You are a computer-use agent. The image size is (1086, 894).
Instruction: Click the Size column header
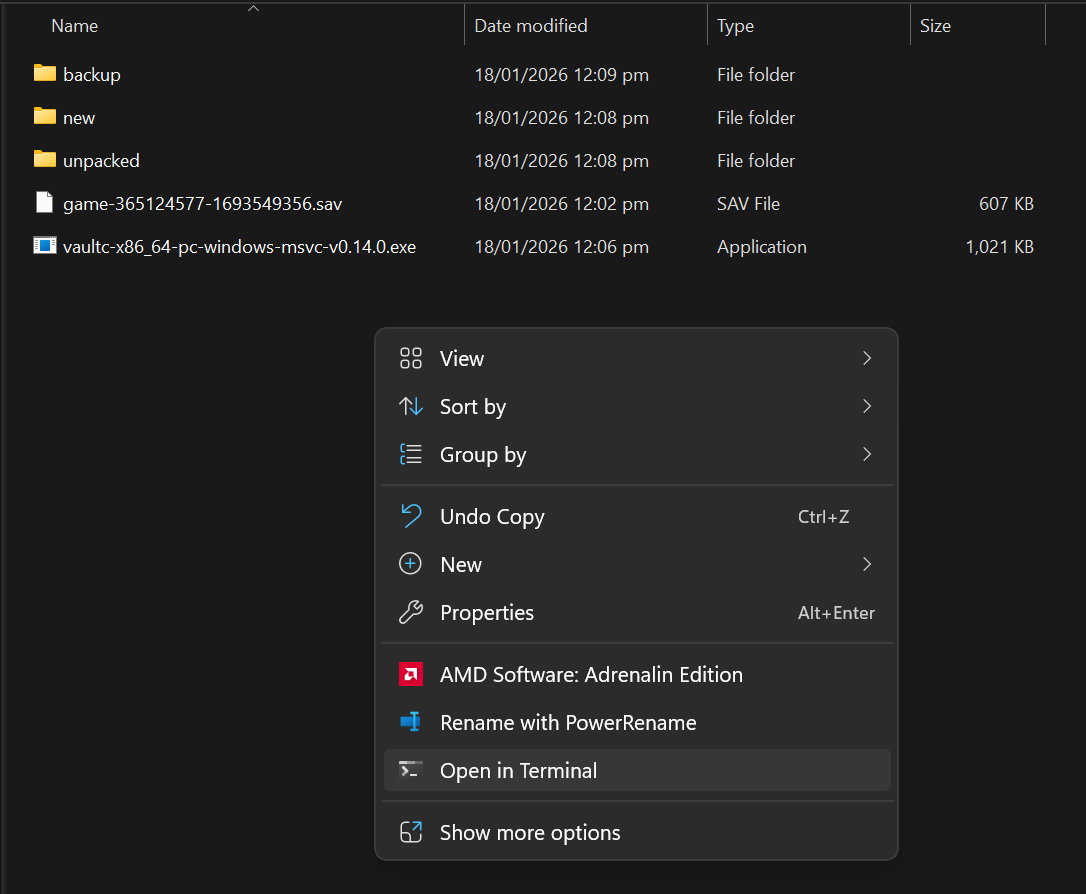point(935,26)
